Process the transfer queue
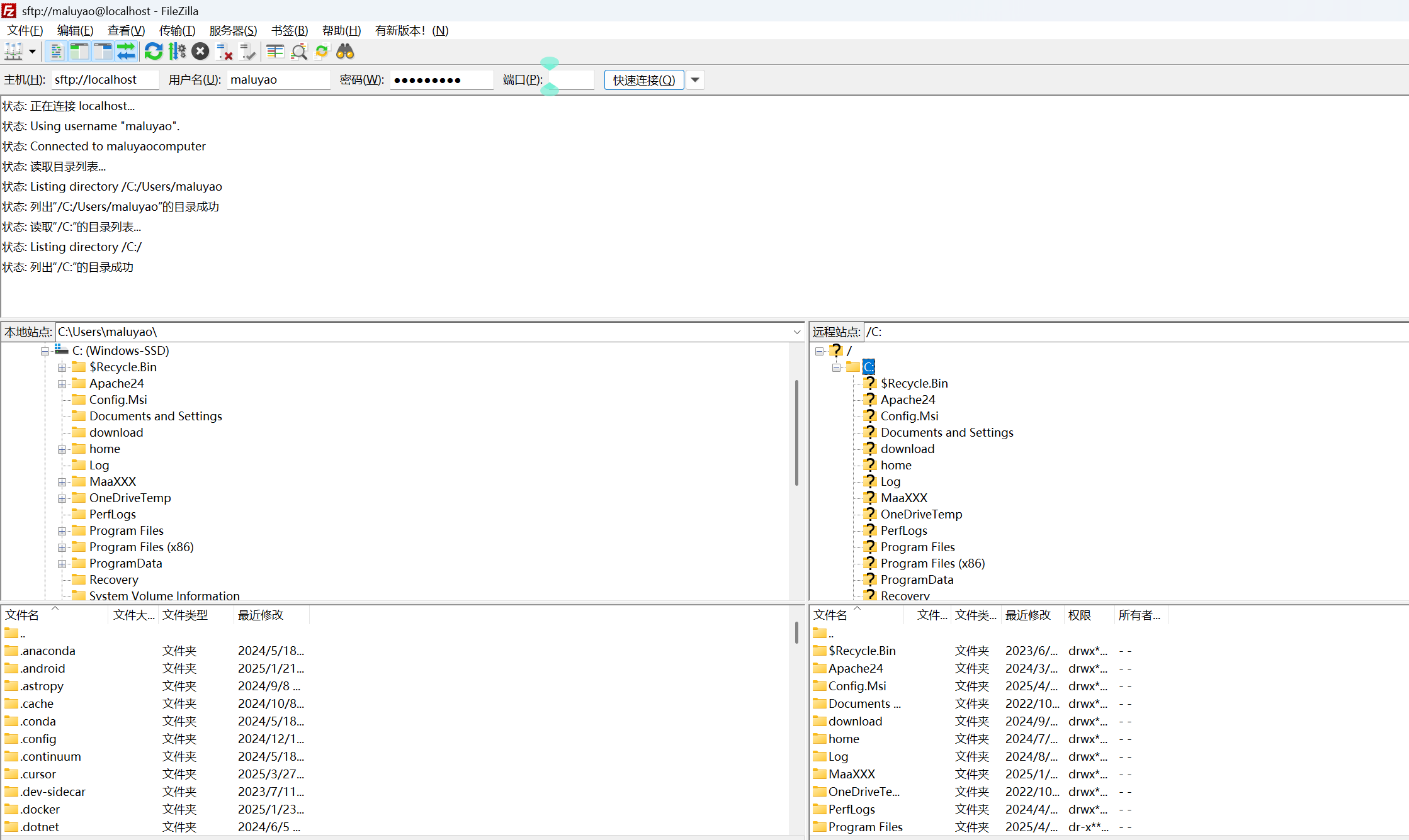Image resolution: width=1409 pixels, height=840 pixels. click(177, 52)
